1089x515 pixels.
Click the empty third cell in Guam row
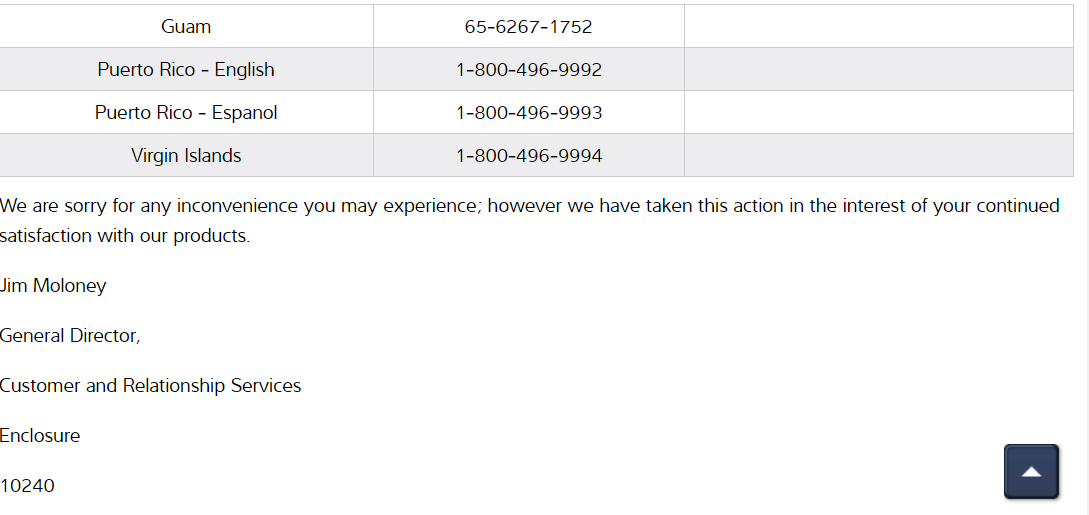878,27
